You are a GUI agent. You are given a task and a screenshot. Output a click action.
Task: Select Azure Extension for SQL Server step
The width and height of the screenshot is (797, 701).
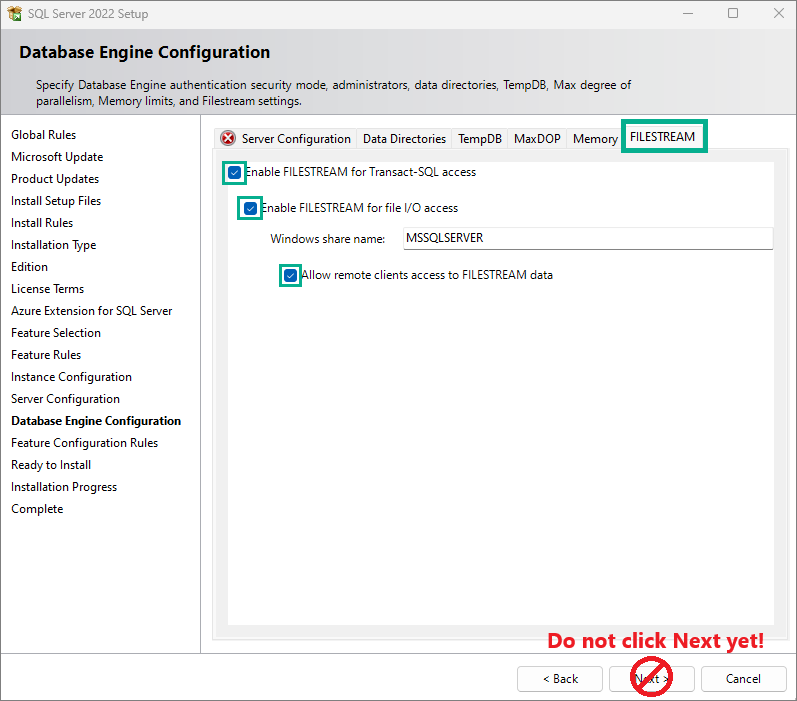click(x=91, y=311)
